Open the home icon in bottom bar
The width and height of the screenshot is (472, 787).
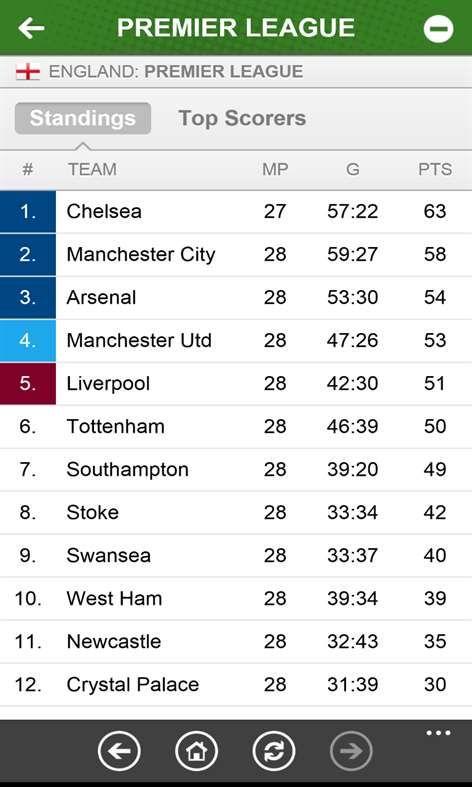(196, 751)
